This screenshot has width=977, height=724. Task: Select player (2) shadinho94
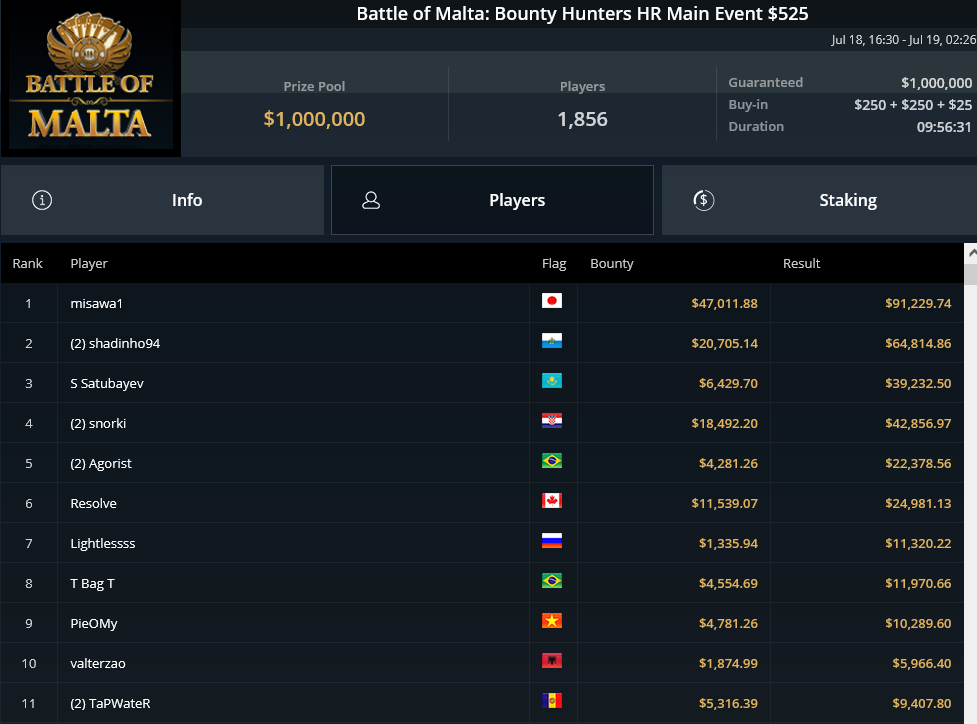click(482, 343)
